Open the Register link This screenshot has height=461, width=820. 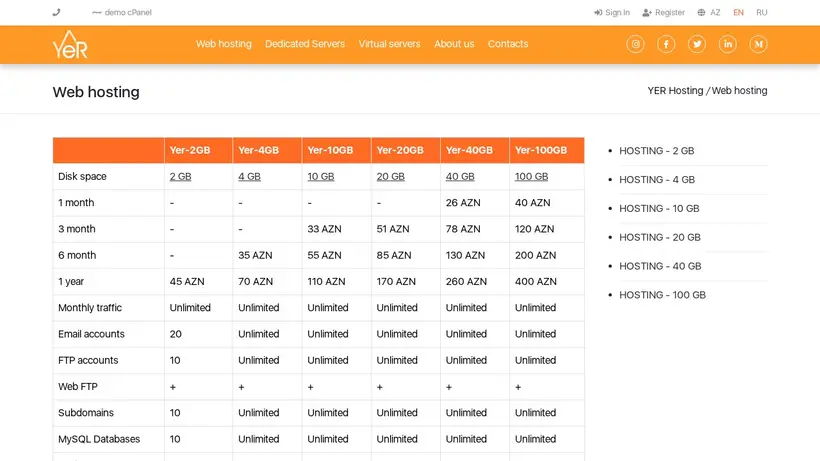[664, 13]
